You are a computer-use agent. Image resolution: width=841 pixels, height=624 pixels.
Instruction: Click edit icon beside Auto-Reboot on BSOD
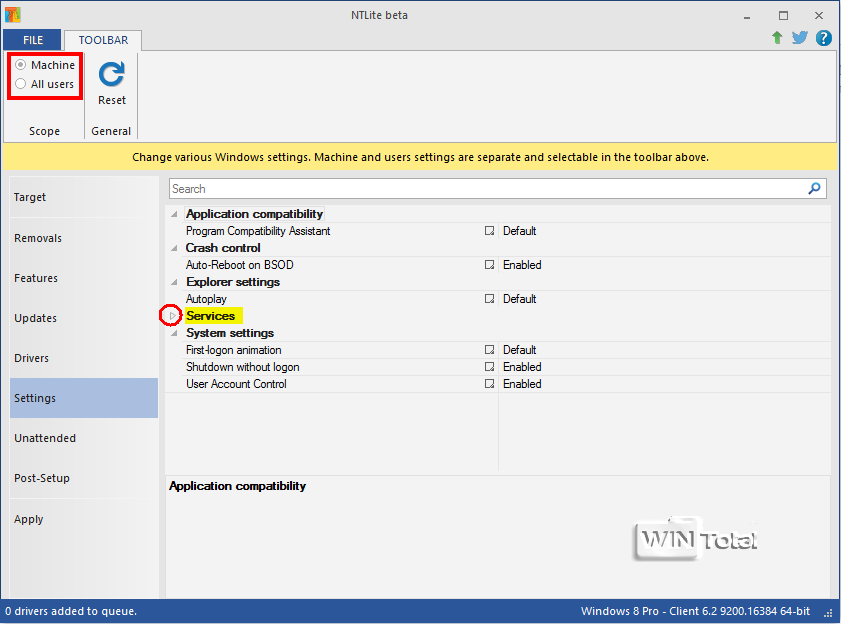tap(489, 265)
